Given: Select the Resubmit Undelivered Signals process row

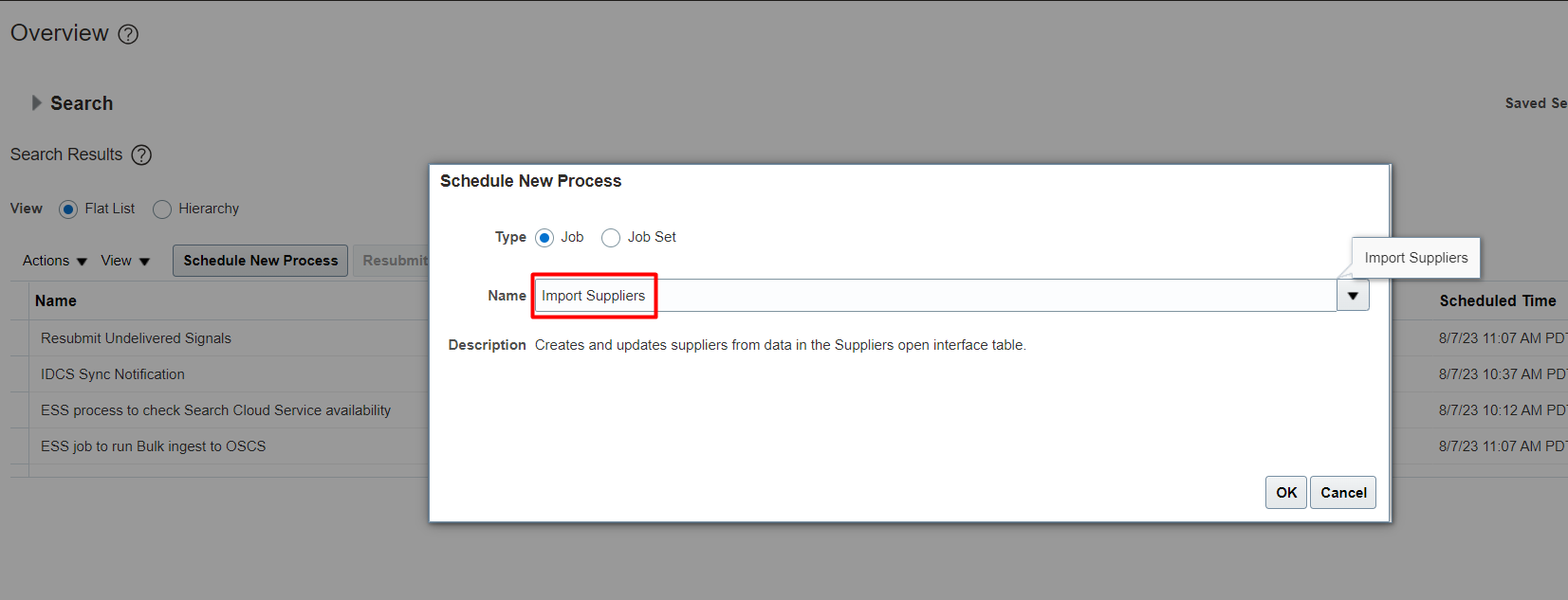Looking at the screenshot, I should 138,338.
